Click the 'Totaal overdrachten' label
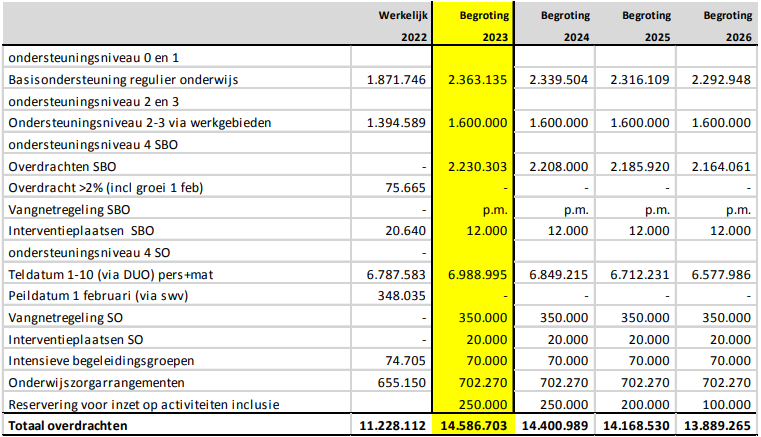The width and height of the screenshot is (761, 437). [67, 426]
